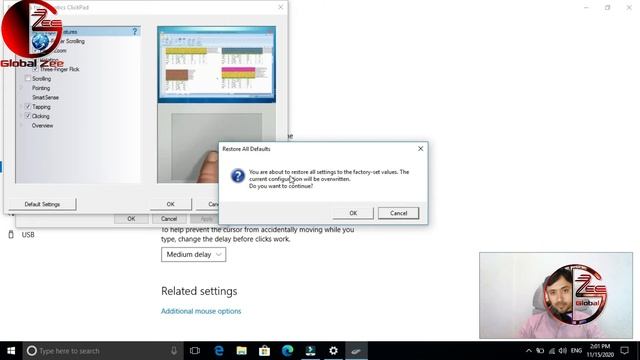The image size is (640, 360).
Task: Cancel the Restore All Defaults dialog
Action: coord(398,213)
